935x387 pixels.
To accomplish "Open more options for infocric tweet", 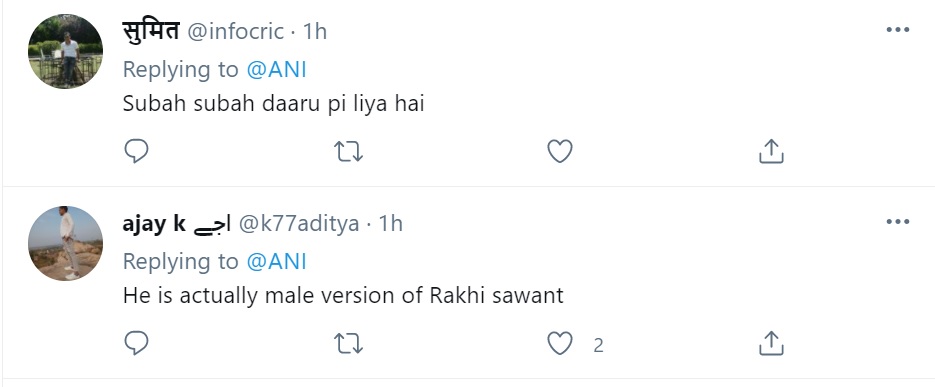I will click(897, 30).
